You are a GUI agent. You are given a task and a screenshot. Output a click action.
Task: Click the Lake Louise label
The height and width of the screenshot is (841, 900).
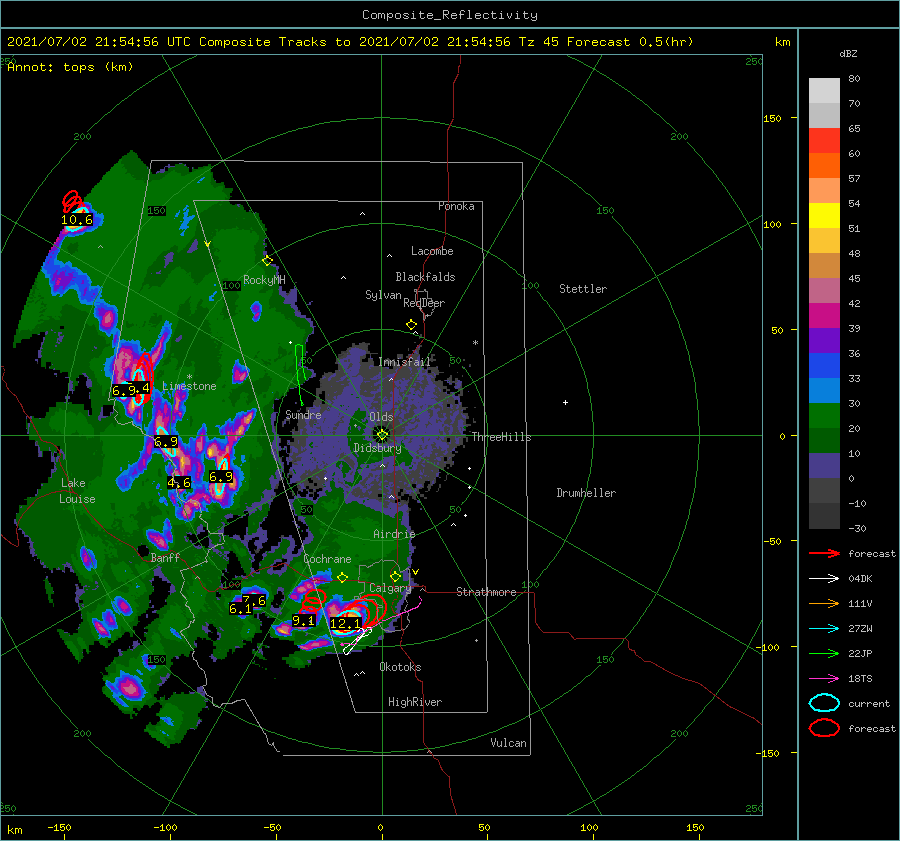point(77,491)
